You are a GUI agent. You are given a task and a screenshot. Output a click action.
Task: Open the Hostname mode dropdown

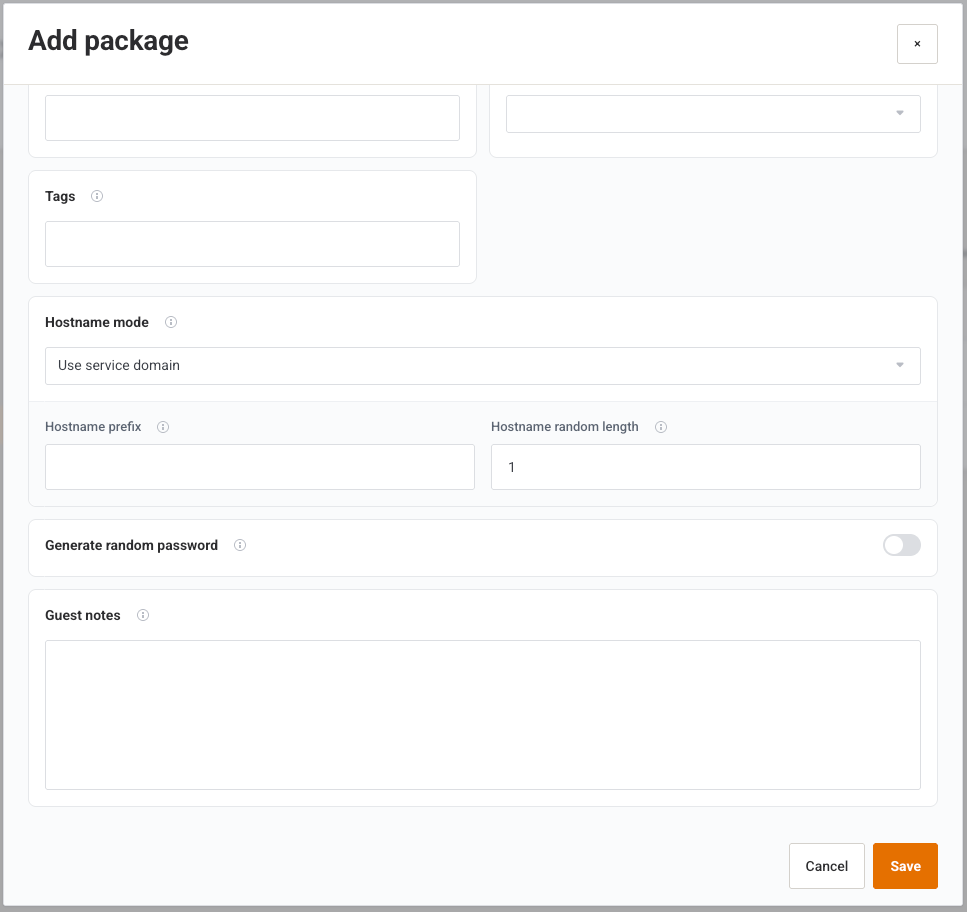(482, 366)
